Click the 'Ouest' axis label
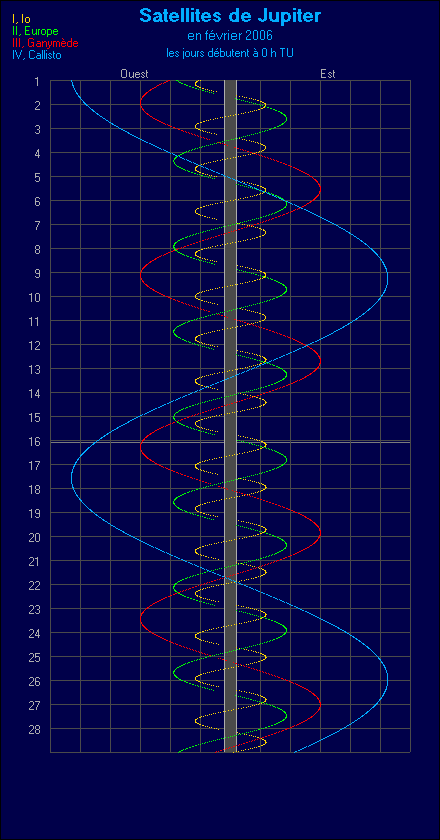The width and height of the screenshot is (440, 840). 134,74
